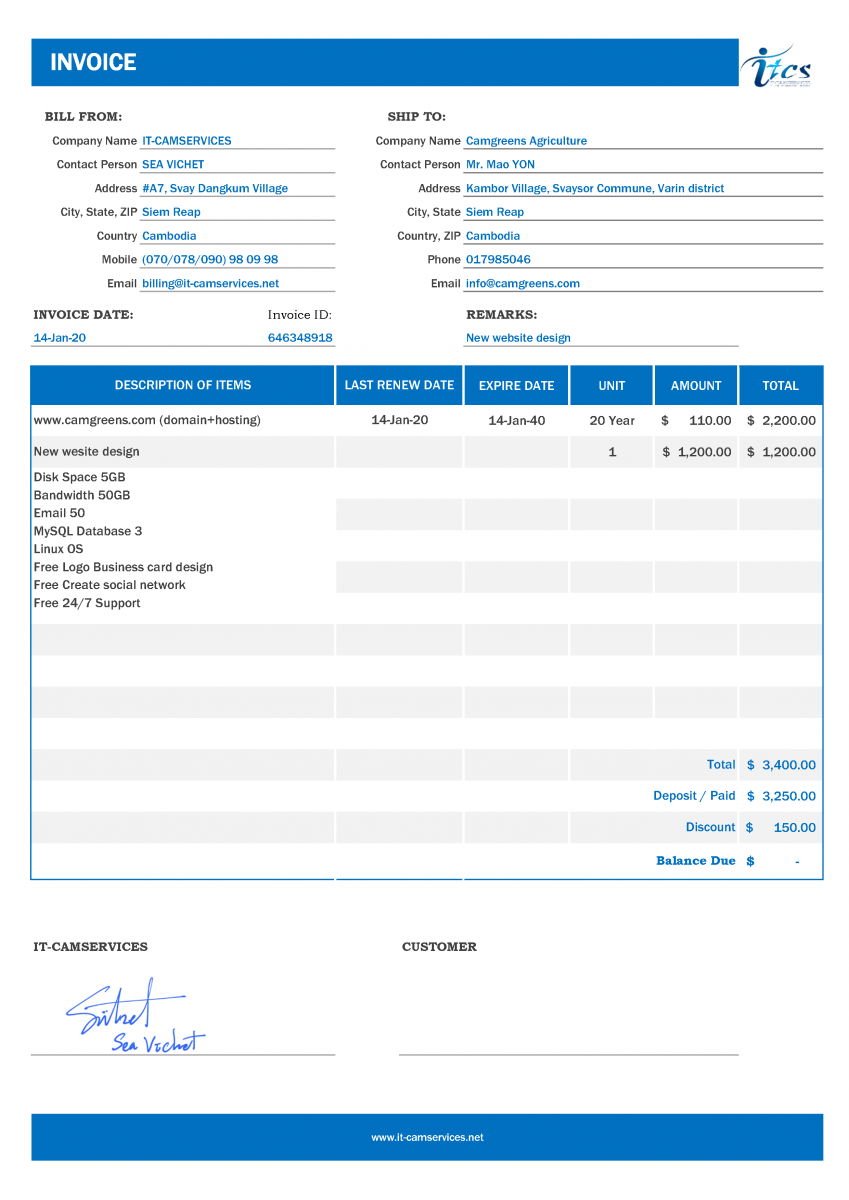Click the MySQL Database 3 line

pyautogui.click(x=88, y=531)
